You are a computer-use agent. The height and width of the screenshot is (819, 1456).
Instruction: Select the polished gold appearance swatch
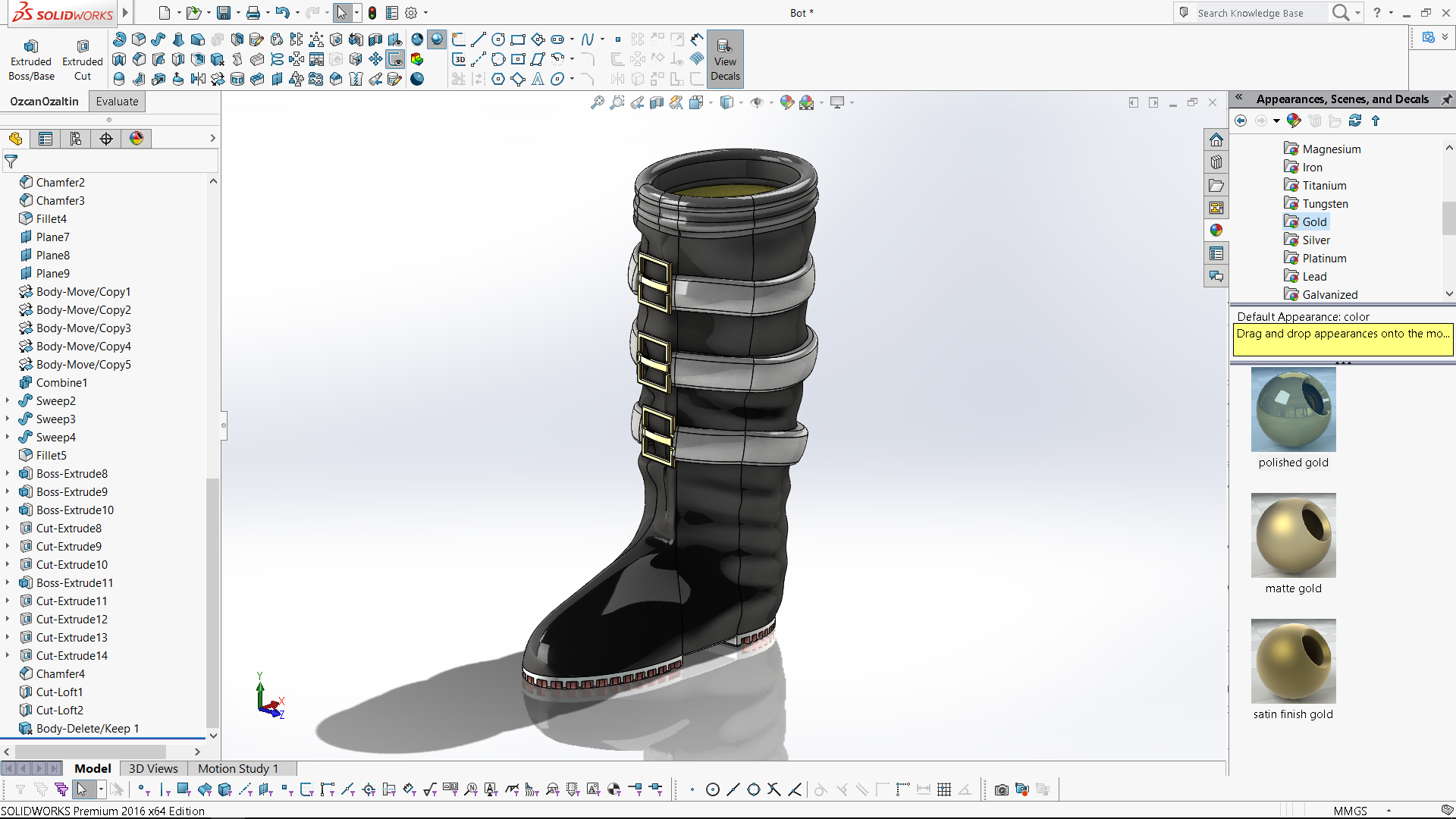coord(1293,410)
